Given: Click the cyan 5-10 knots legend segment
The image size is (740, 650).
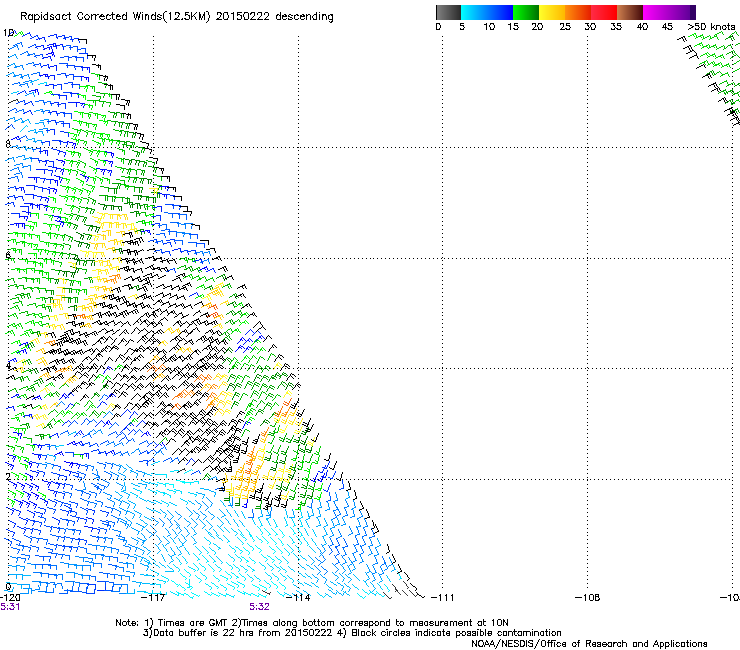Looking at the screenshot, I should click(x=474, y=12).
